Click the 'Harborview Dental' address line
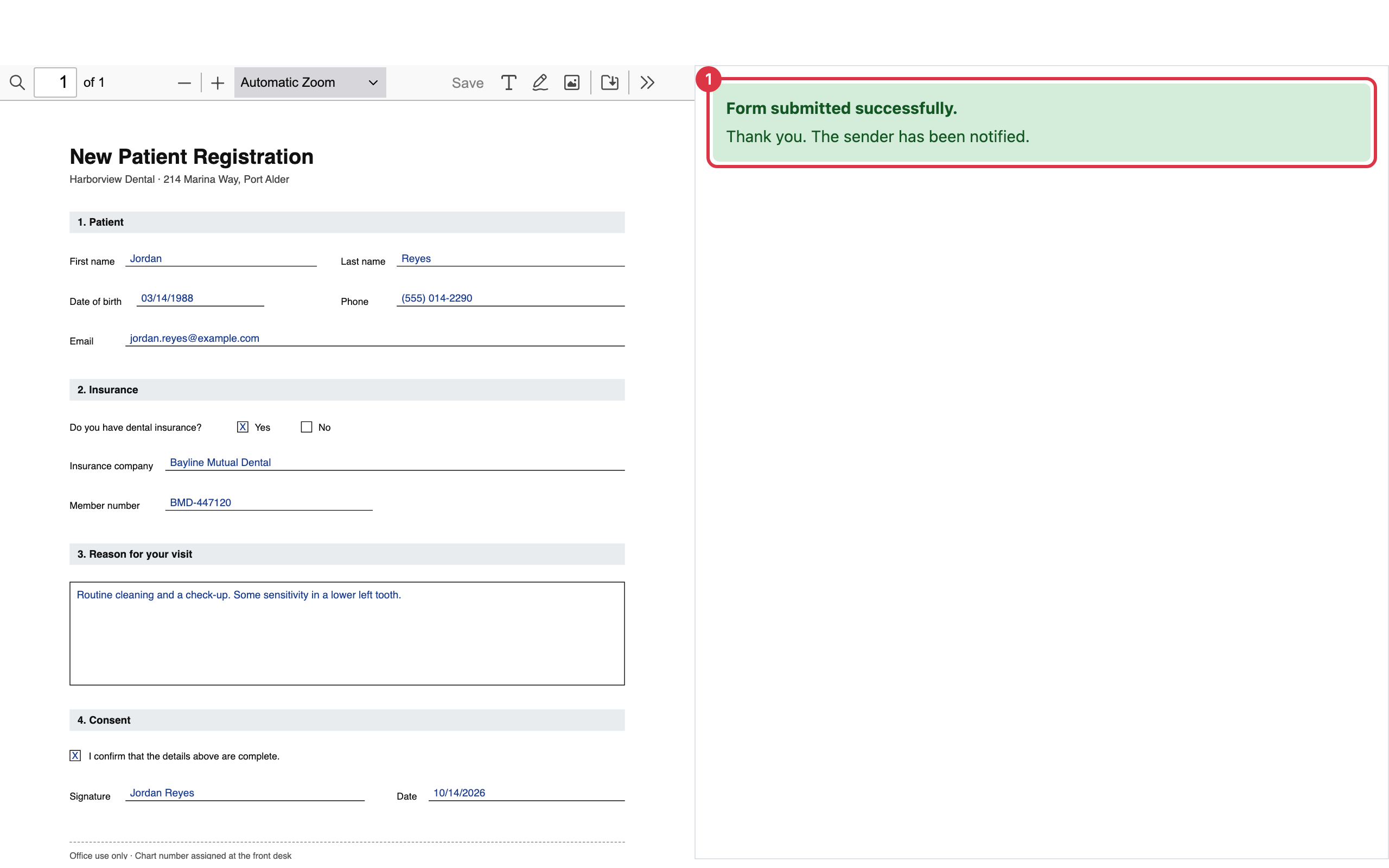1389x868 pixels. coord(179,180)
